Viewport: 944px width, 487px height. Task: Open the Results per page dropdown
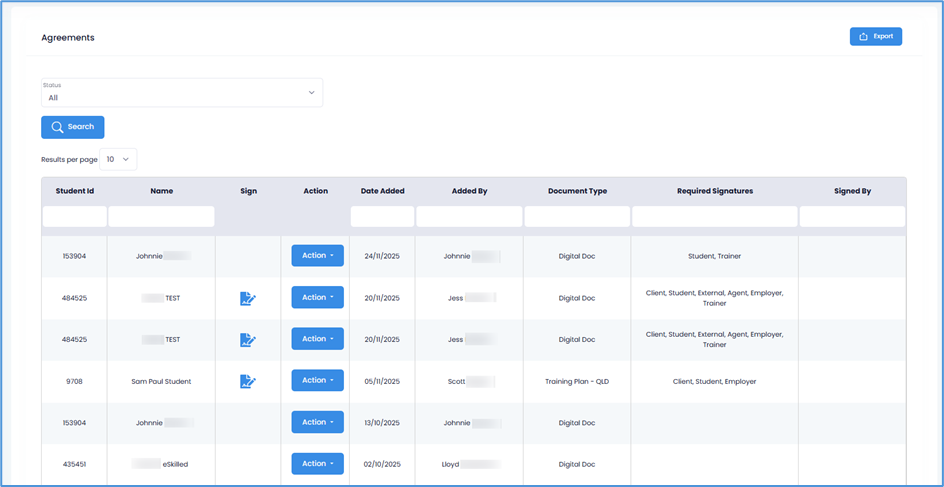[118, 159]
